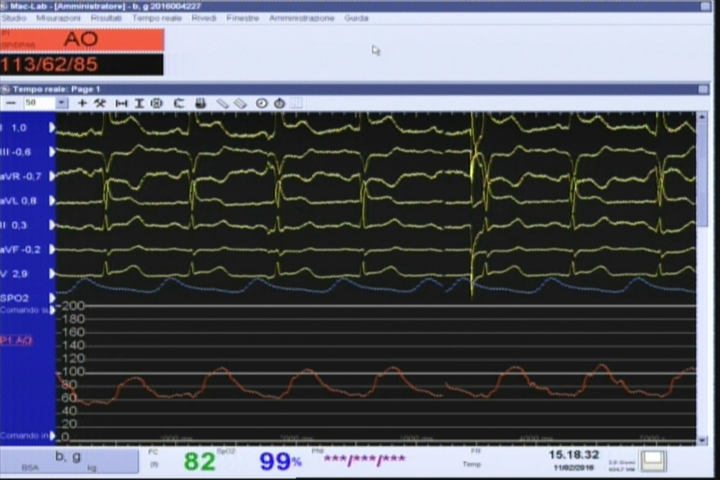Click the vertical scrollbar thumb of the waveform pane
This screenshot has height=480, width=720.
click(702, 175)
